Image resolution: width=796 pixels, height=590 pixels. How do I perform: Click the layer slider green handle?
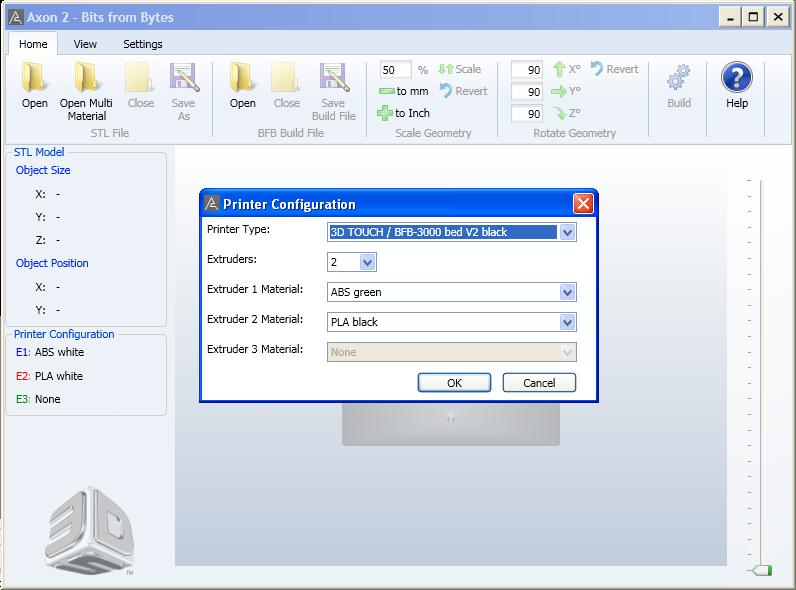coord(761,571)
